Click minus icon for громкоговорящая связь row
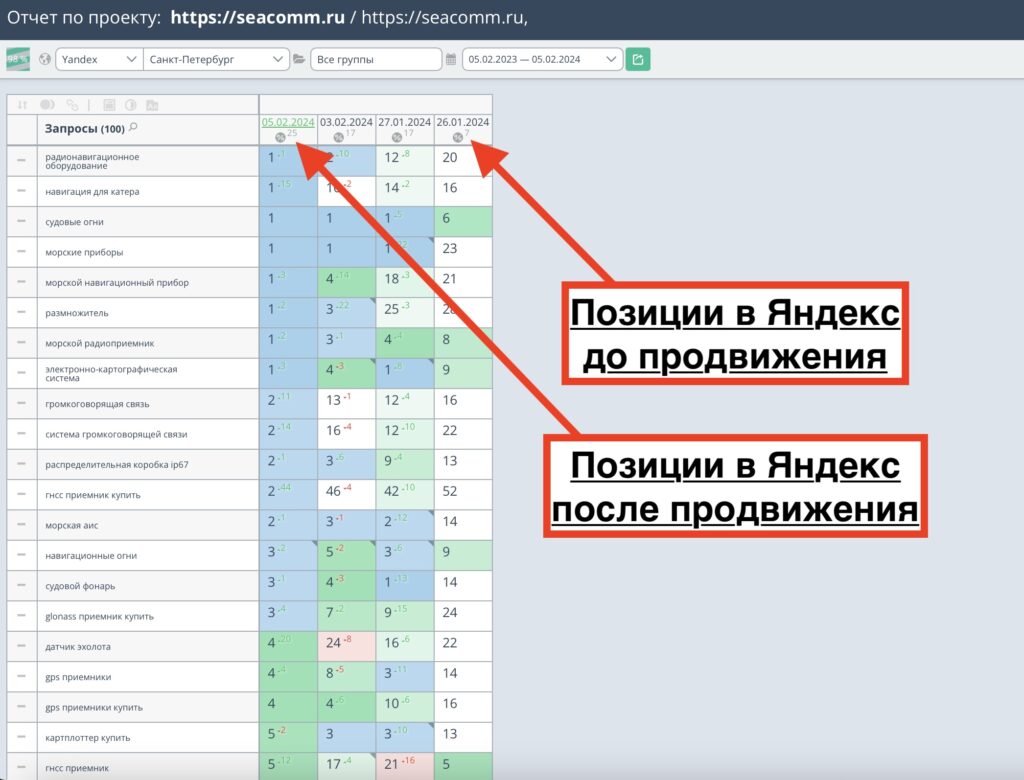The height and width of the screenshot is (780, 1024). [x=22, y=403]
